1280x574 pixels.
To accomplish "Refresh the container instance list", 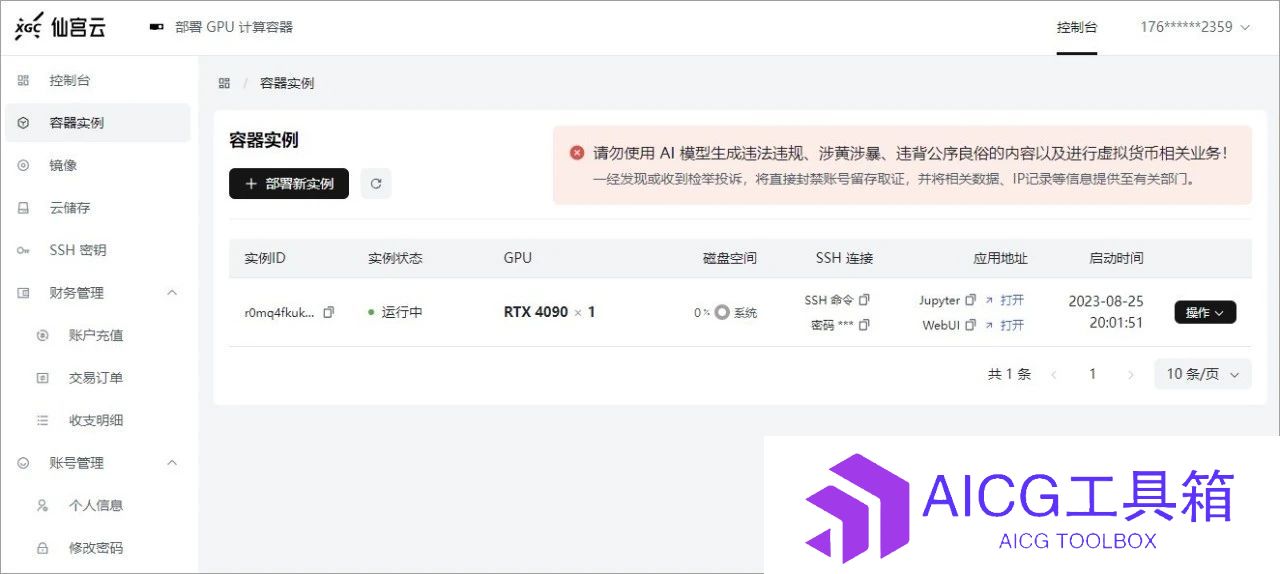I will click(376, 184).
